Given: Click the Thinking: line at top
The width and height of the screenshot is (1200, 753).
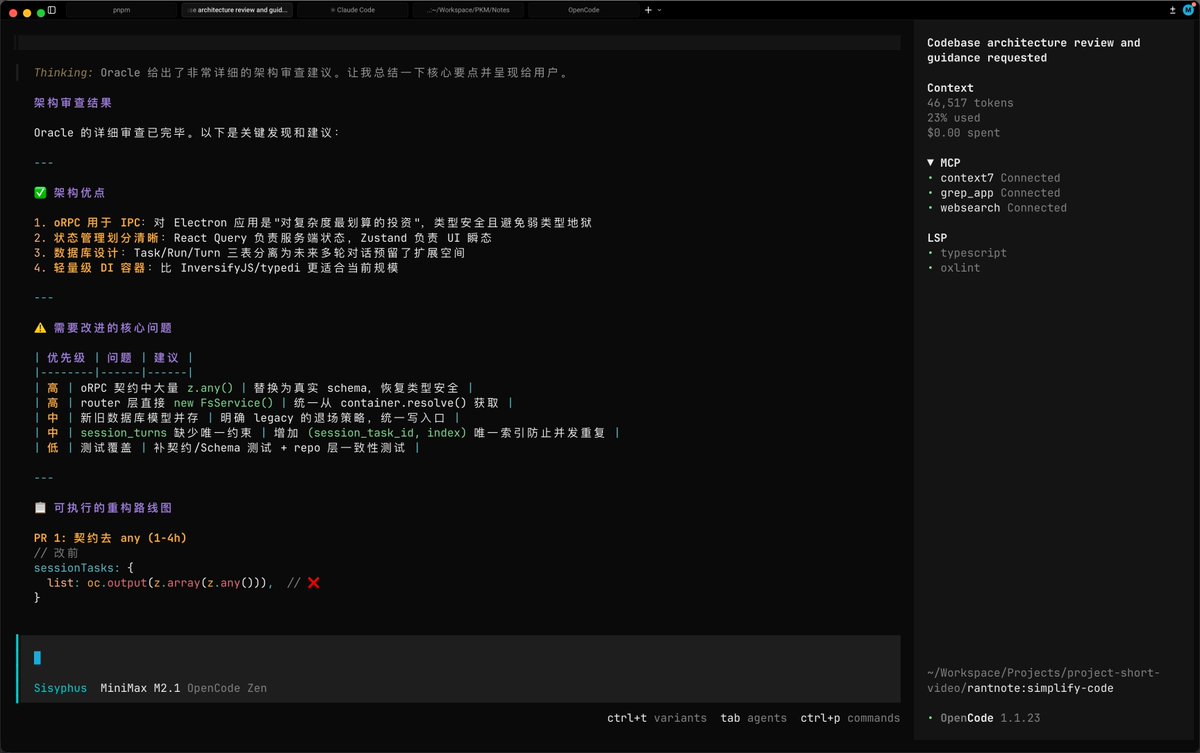Looking at the screenshot, I should point(300,73).
